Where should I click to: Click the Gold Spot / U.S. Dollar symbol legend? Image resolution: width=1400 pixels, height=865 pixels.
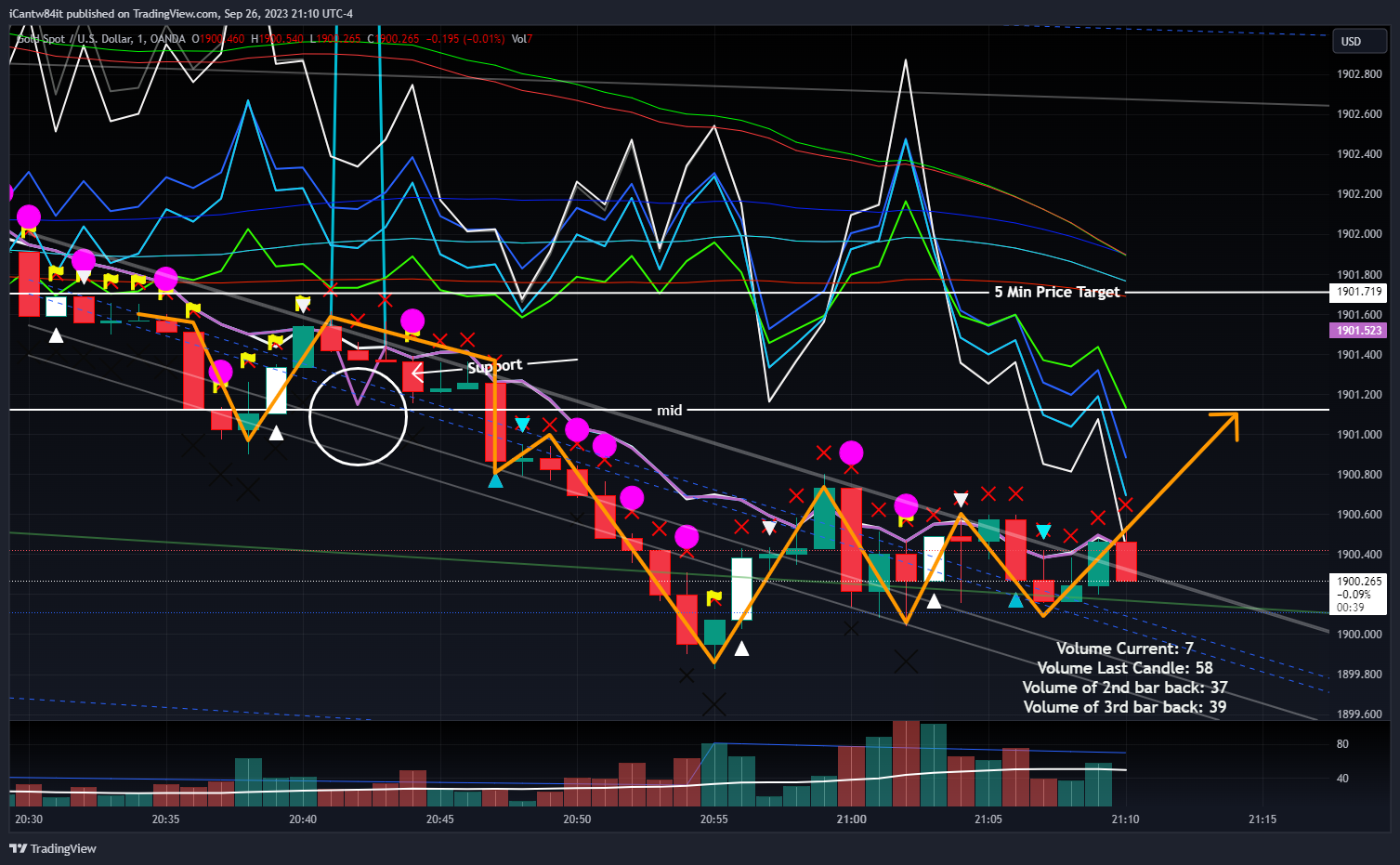[x=100, y=39]
